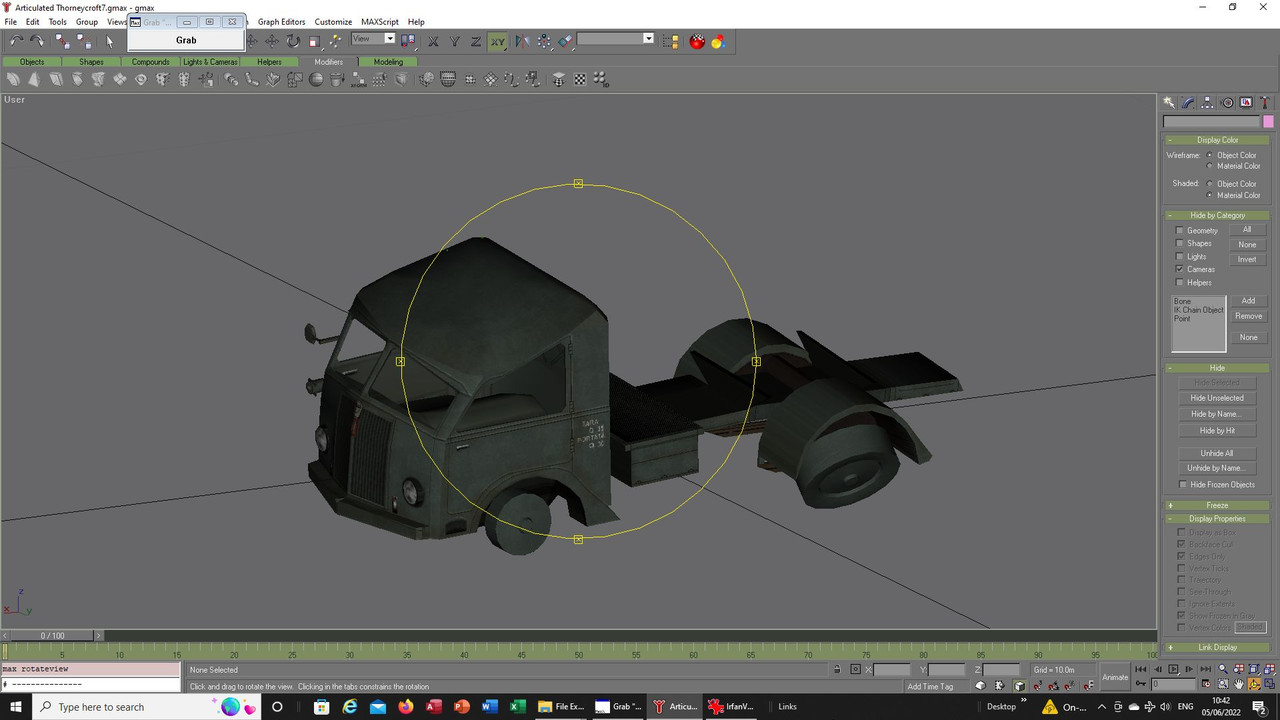The width and height of the screenshot is (1280, 720).
Task: Click the Undo arrow icon
Action: point(16,41)
